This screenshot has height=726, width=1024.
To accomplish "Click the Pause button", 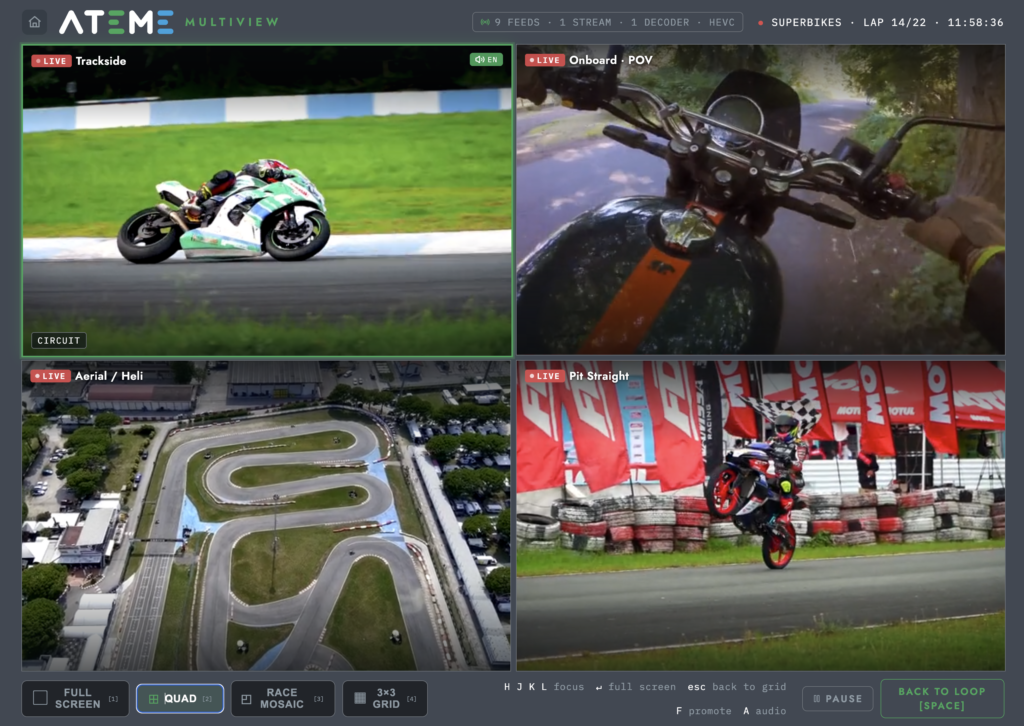I will (837, 699).
